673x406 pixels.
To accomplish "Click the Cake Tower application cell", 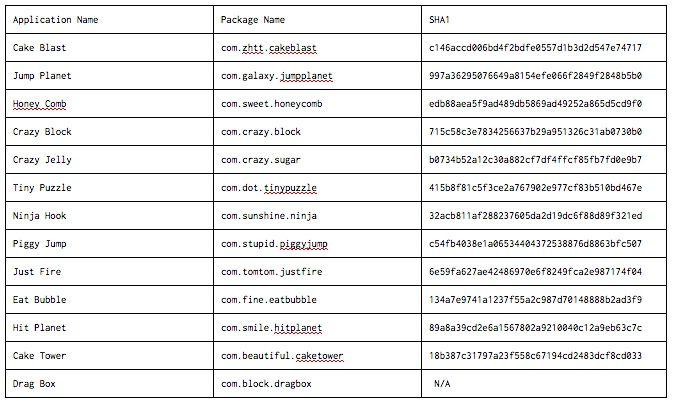I will point(109,356).
